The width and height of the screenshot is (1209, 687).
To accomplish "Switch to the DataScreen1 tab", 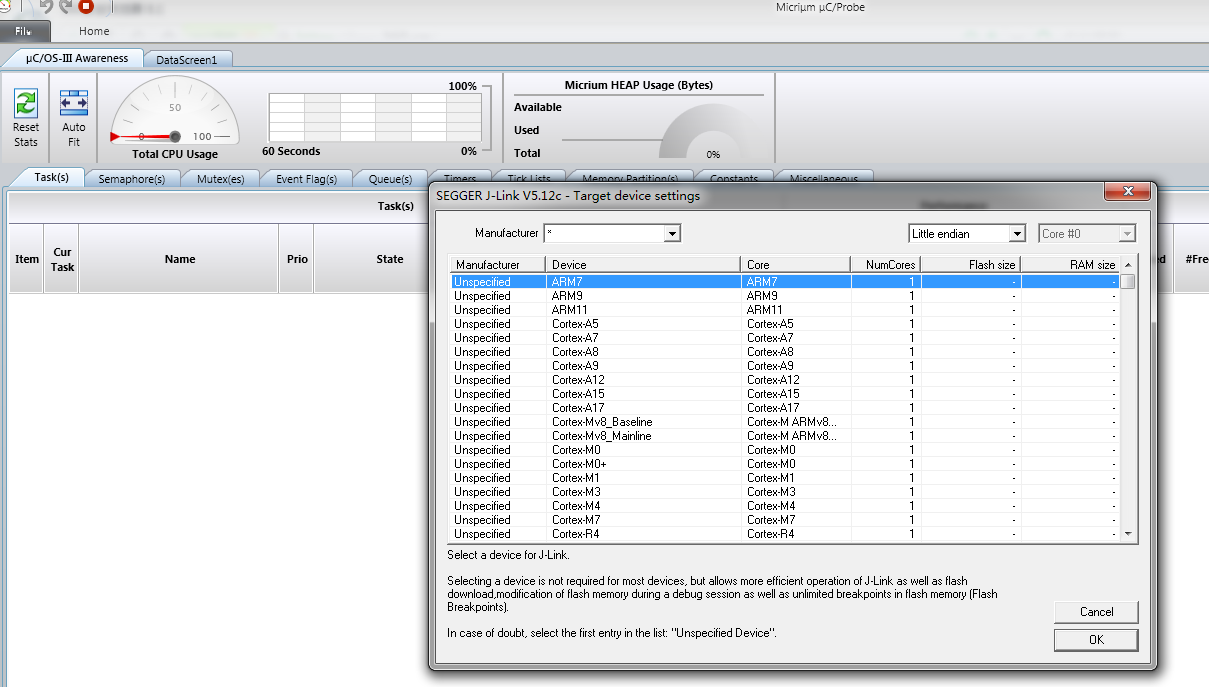I will pyautogui.click(x=187, y=60).
